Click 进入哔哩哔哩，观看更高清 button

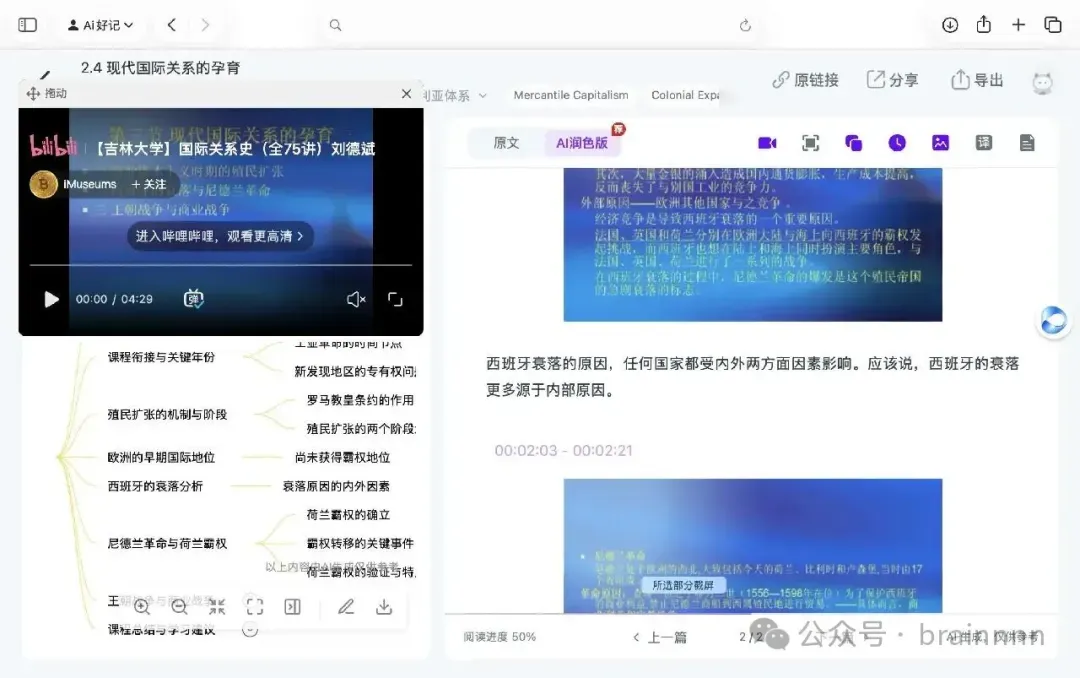[x=220, y=236]
